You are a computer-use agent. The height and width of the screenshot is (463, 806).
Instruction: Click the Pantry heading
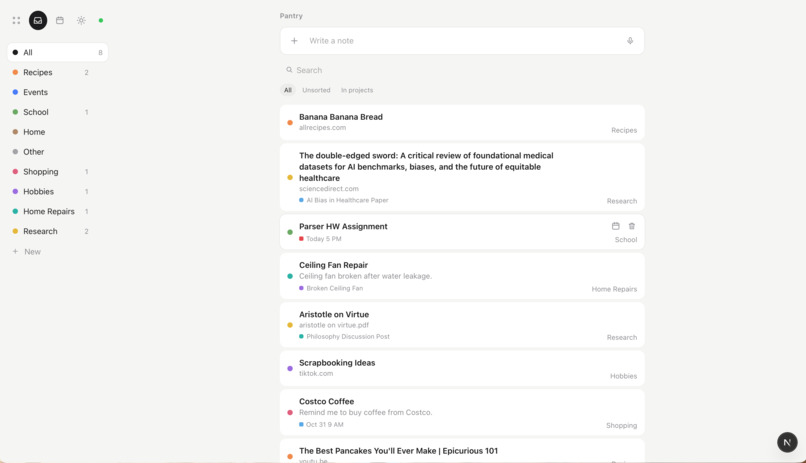[291, 16]
